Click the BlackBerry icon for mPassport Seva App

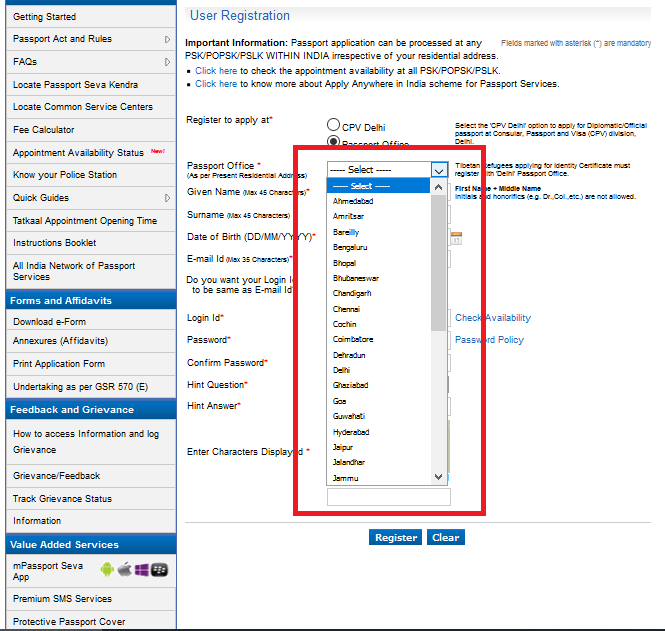tap(159, 570)
